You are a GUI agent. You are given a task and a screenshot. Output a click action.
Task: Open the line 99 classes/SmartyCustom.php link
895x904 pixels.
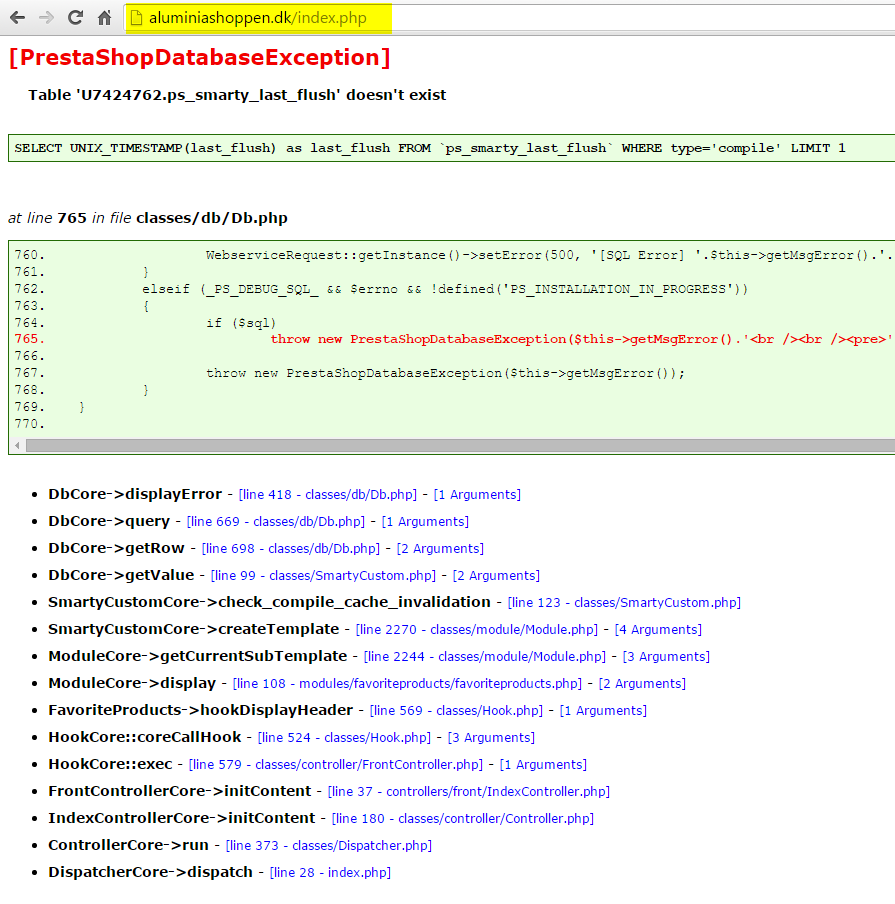[324, 576]
